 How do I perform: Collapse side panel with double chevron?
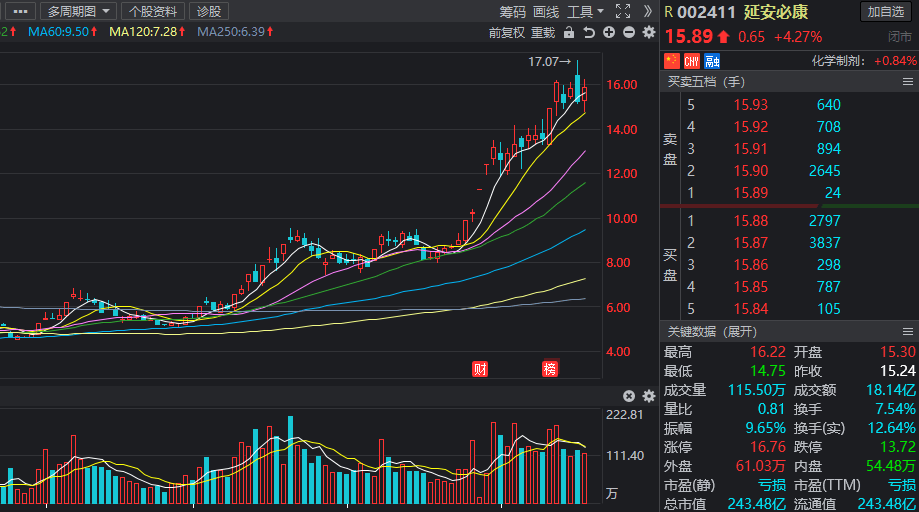(647, 12)
